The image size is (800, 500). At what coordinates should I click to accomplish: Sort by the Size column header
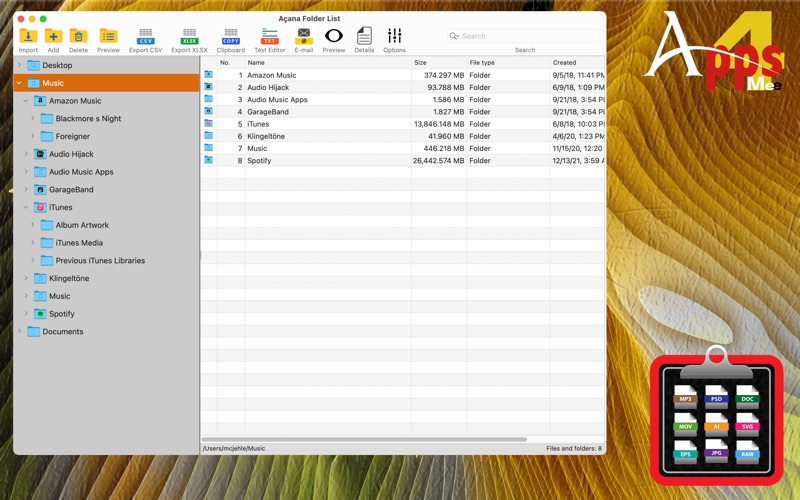click(439, 62)
